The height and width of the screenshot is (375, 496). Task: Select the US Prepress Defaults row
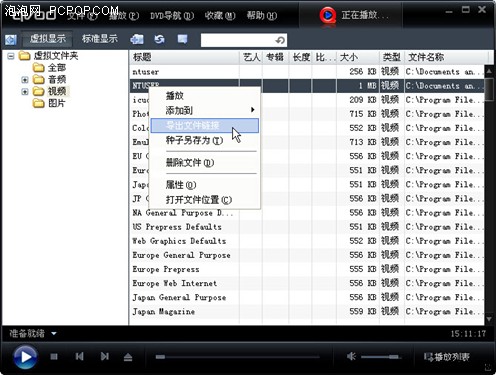307,227
